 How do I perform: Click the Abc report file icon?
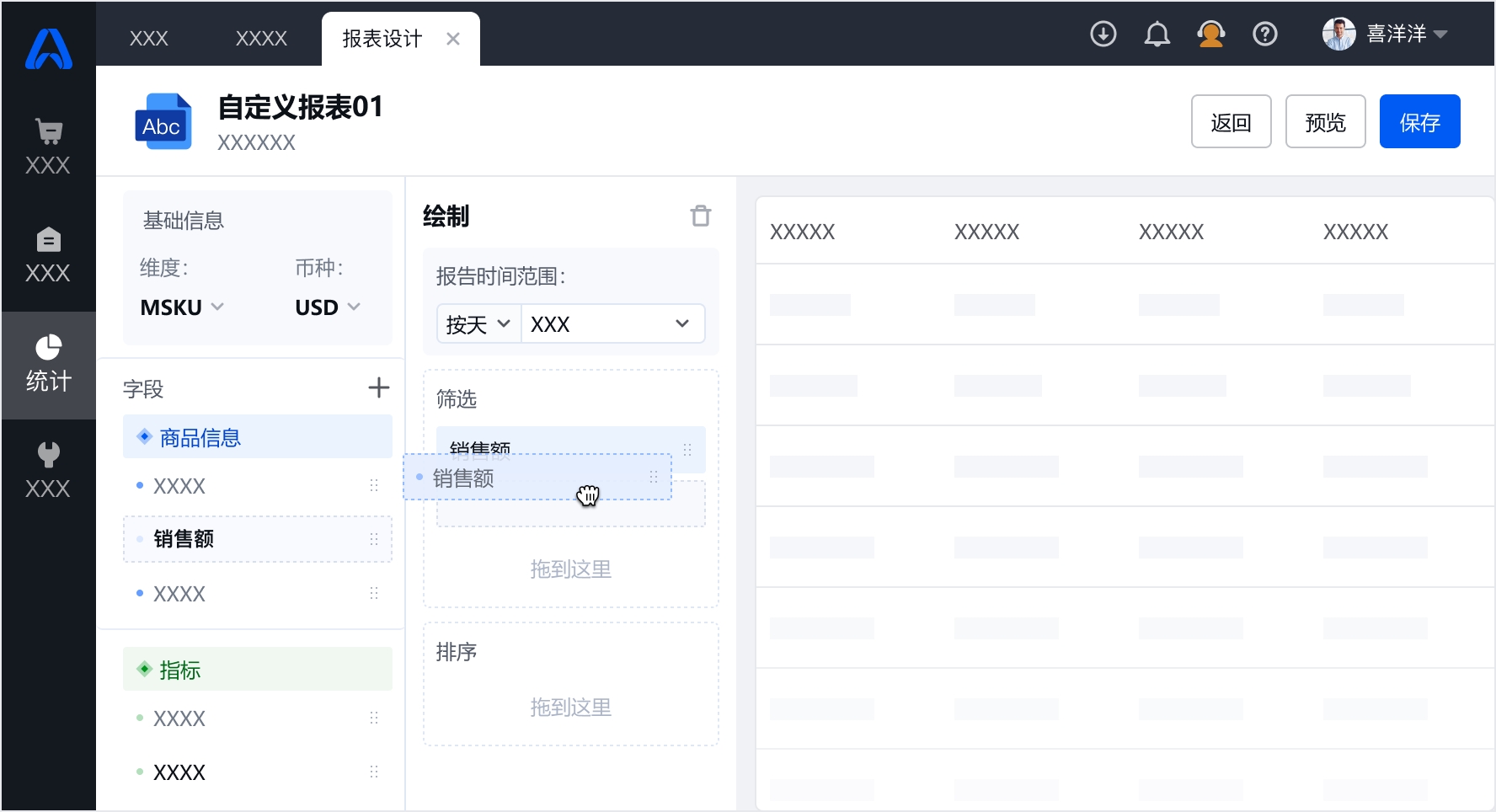pyautogui.click(x=163, y=122)
